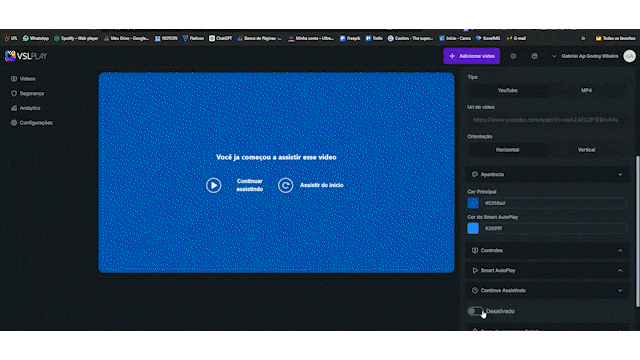This screenshot has width=640, height=360.
Task: Open the Banco de Páginas bookmark
Action: click(x=259, y=38)
